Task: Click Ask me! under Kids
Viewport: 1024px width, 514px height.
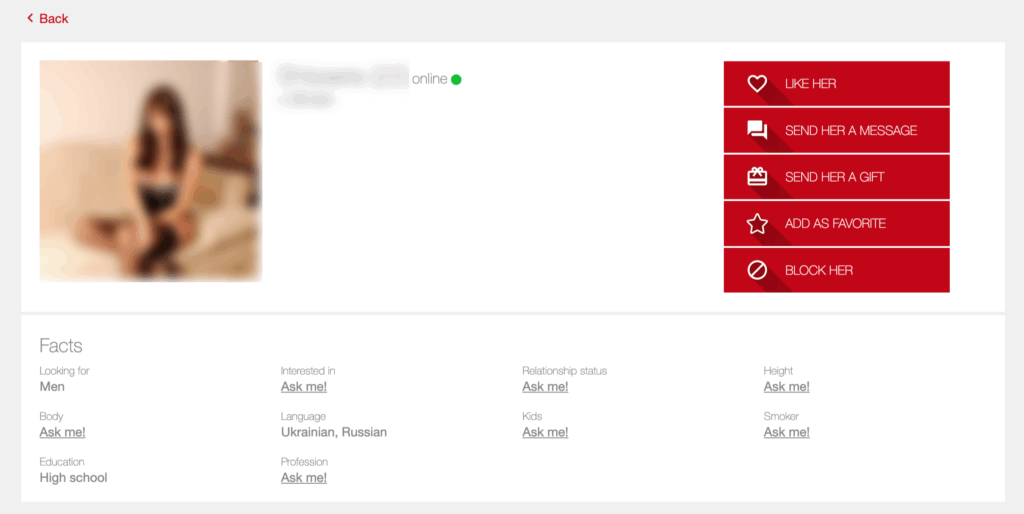Action: pos(545,432)
